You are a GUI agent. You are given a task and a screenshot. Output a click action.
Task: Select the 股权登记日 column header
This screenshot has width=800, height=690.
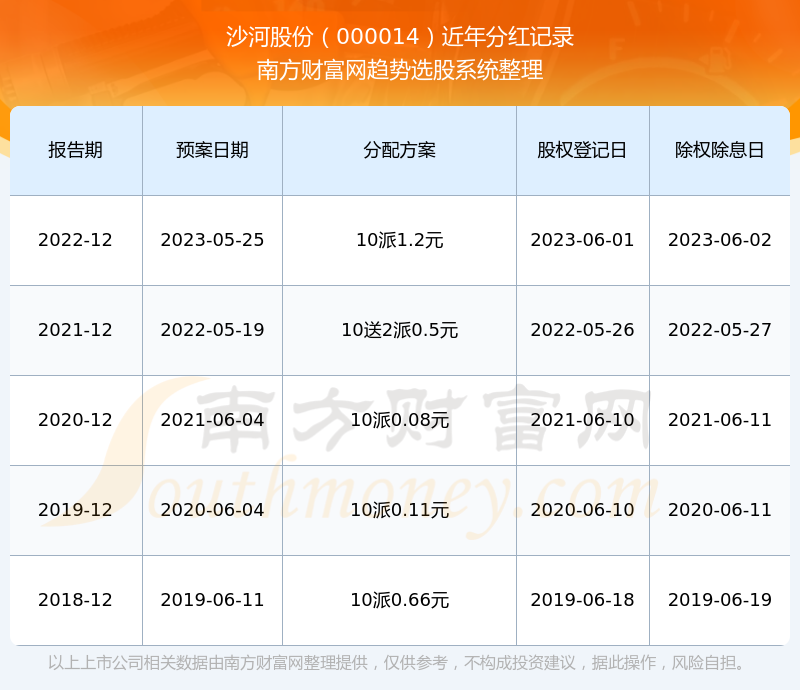click(x=582, y=150)
